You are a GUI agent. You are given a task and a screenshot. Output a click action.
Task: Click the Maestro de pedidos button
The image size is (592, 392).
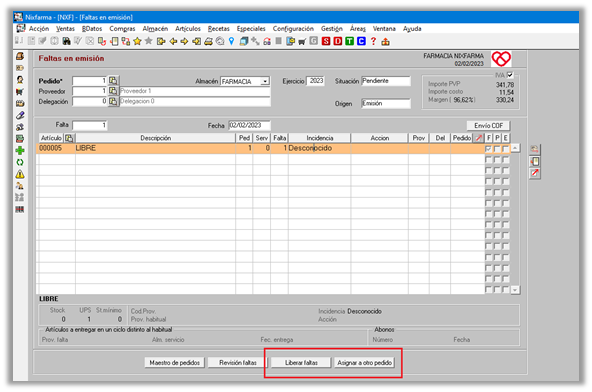tap(174, 363)
